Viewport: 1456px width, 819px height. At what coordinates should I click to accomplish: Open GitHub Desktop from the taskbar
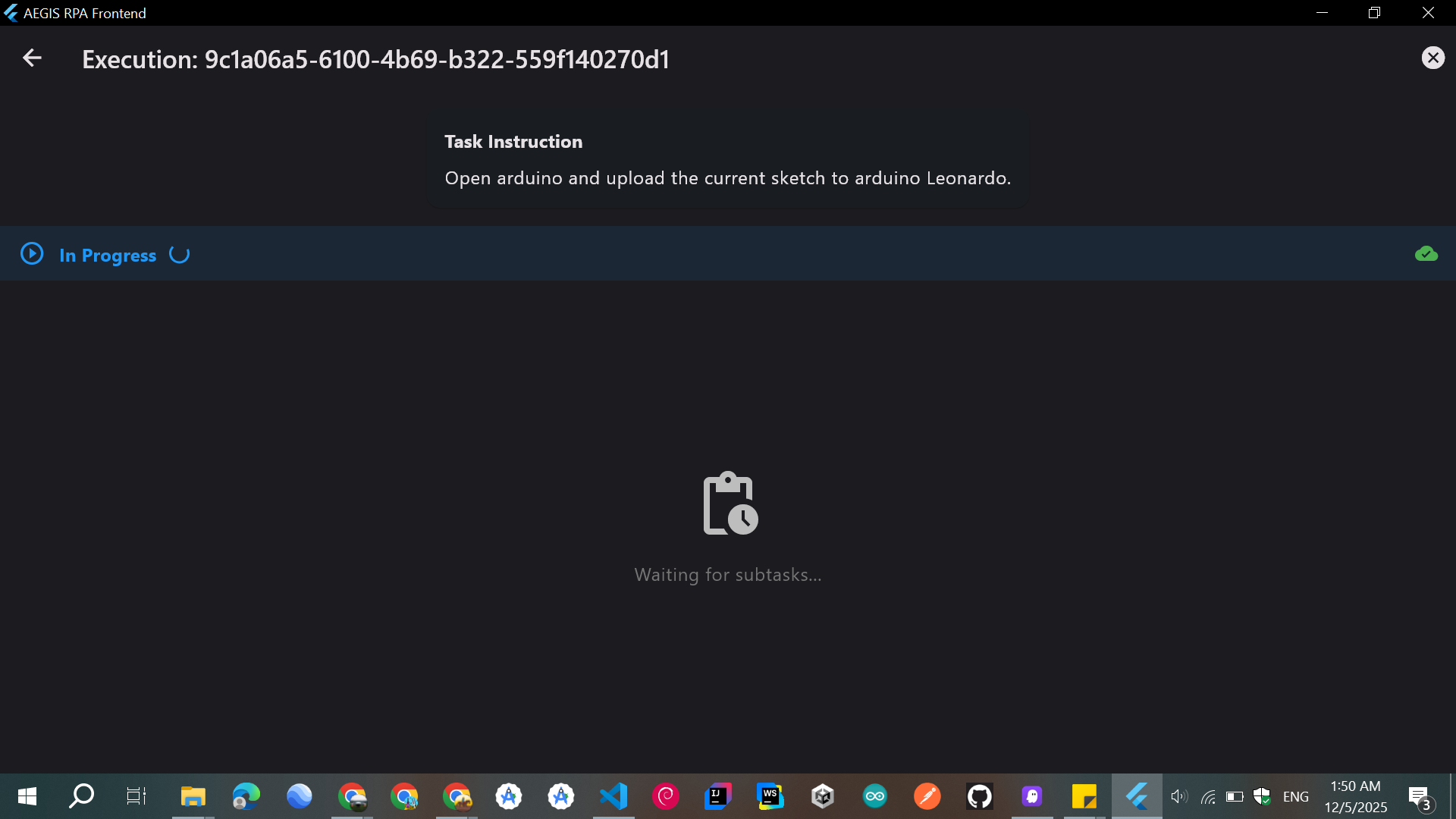point(979,796)
